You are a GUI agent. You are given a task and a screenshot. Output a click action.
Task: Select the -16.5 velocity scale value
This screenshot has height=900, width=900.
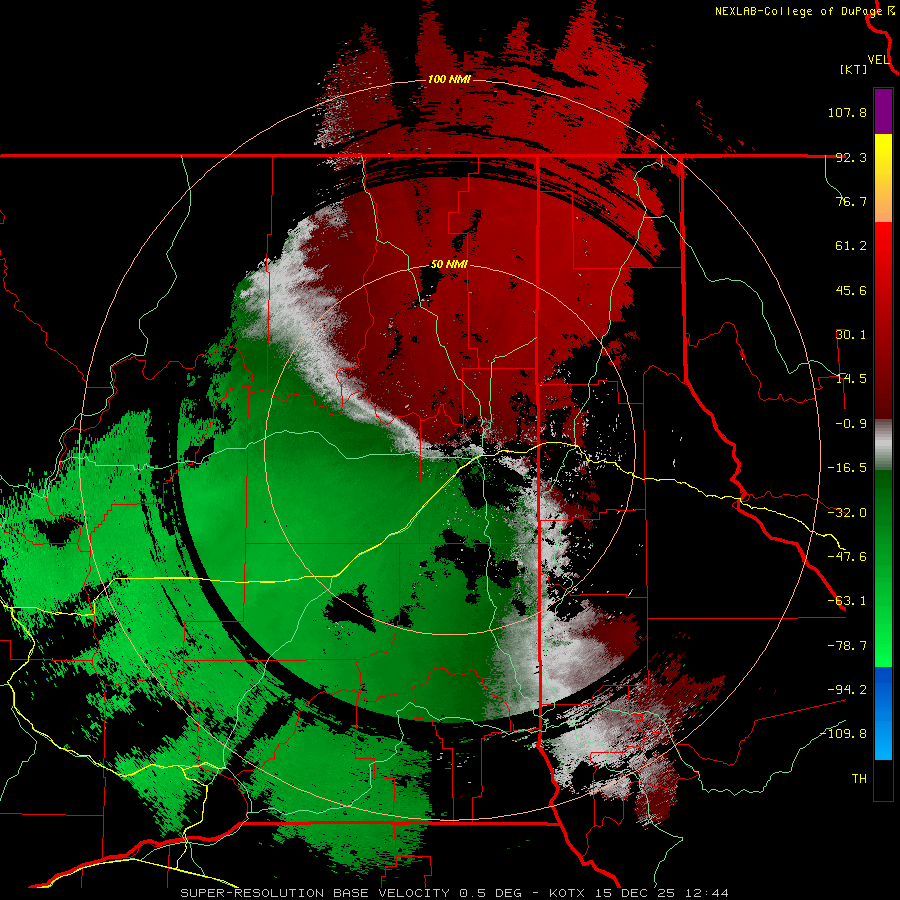(x=847, y=468)
